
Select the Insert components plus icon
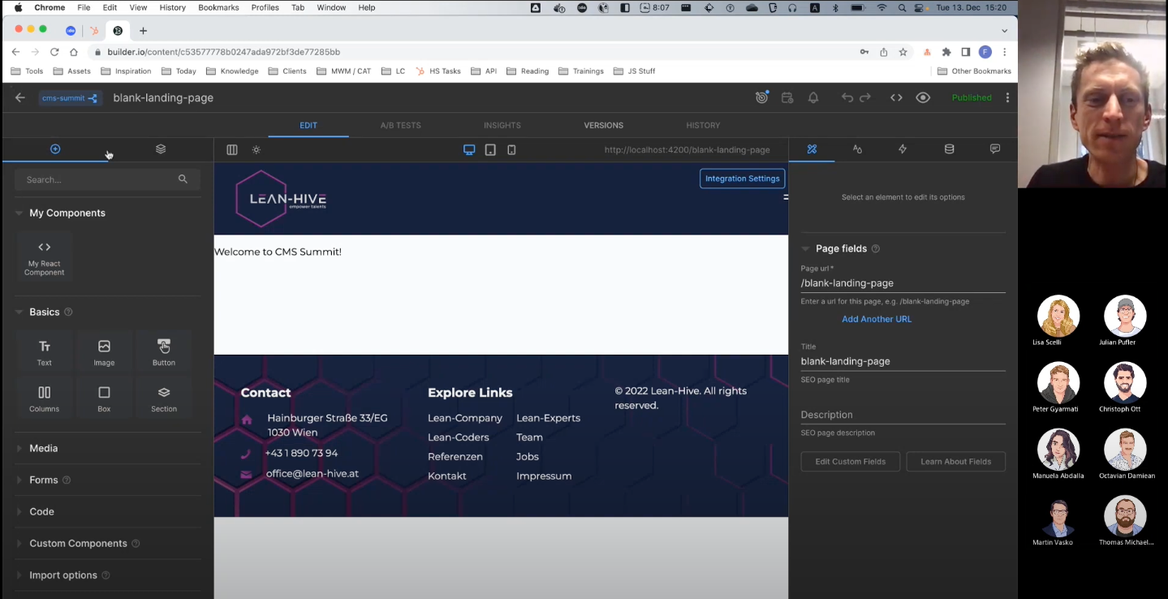[x=55, y=148]
